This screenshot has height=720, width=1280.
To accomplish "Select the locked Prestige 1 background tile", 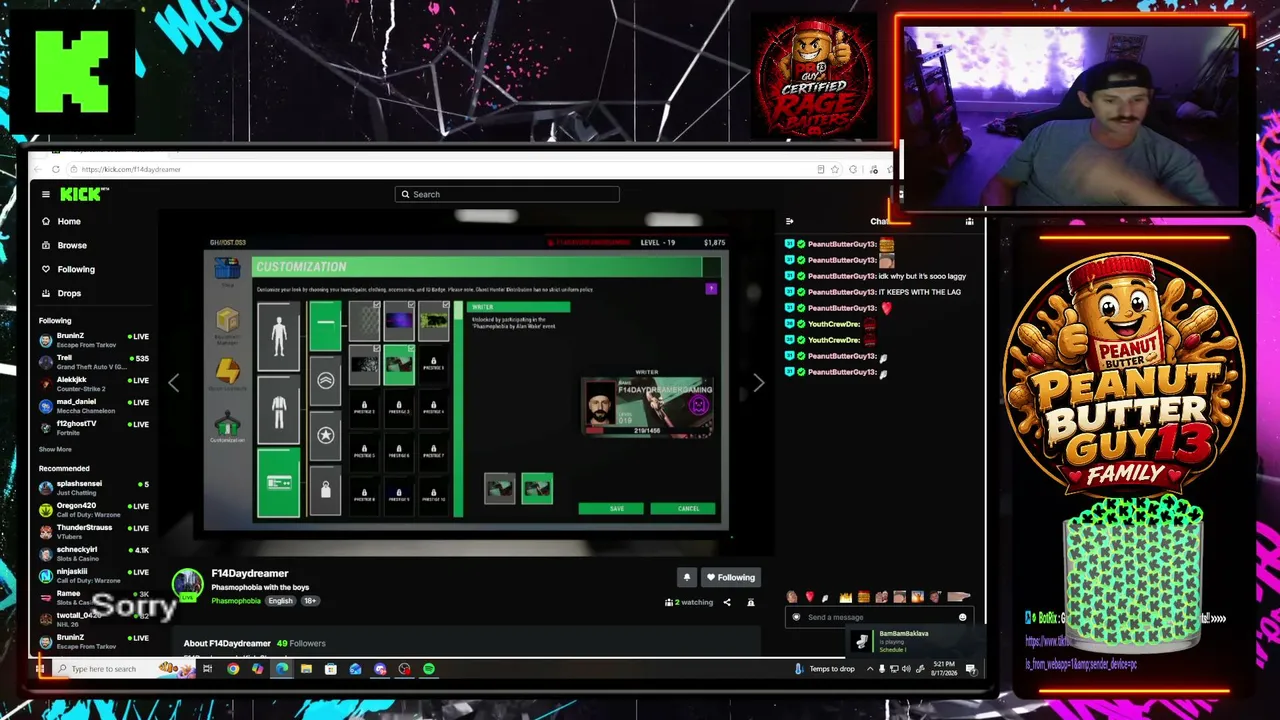I will coord(433,364).
